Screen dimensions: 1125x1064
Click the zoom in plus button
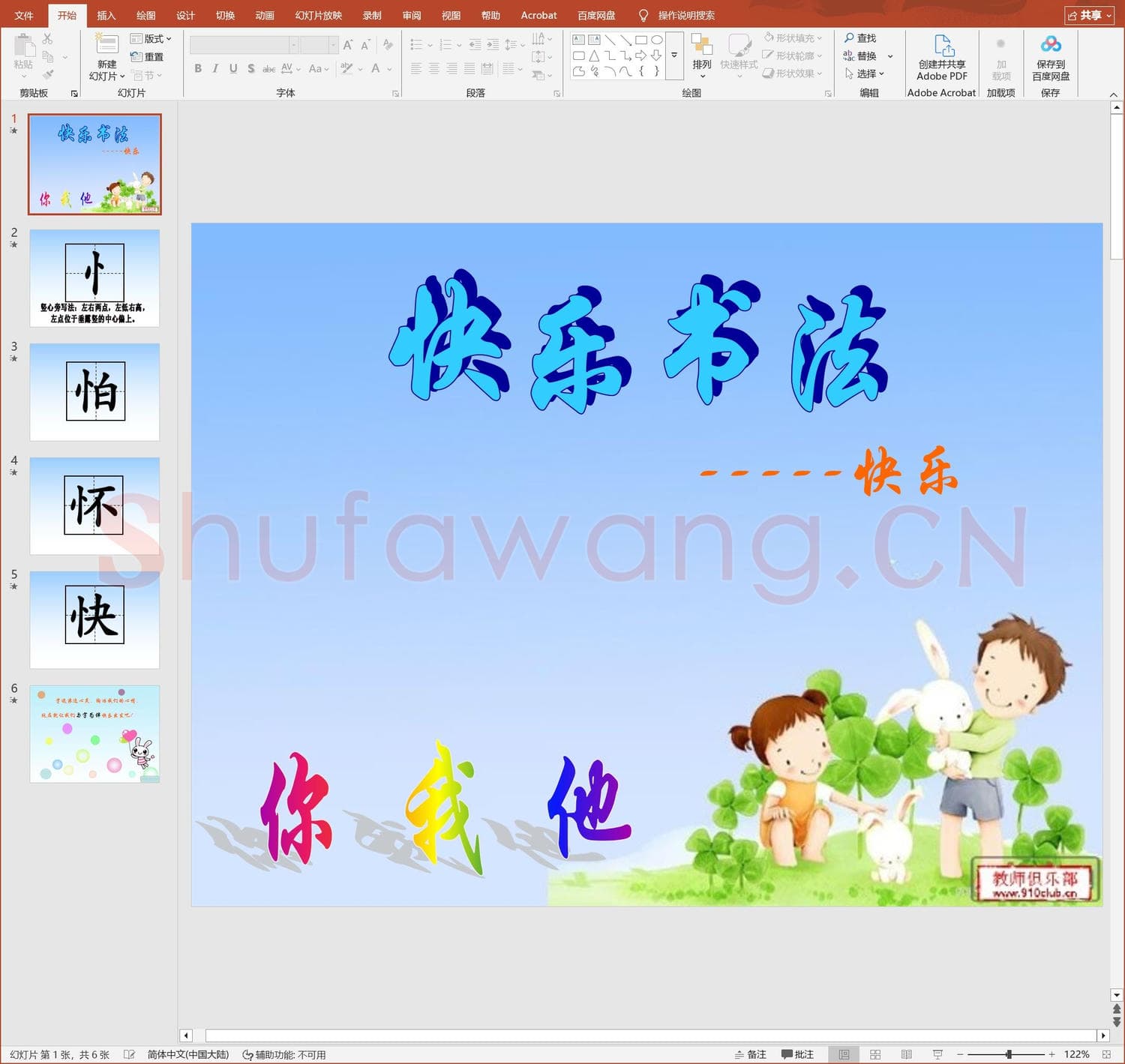[x=1051, y=1054]
